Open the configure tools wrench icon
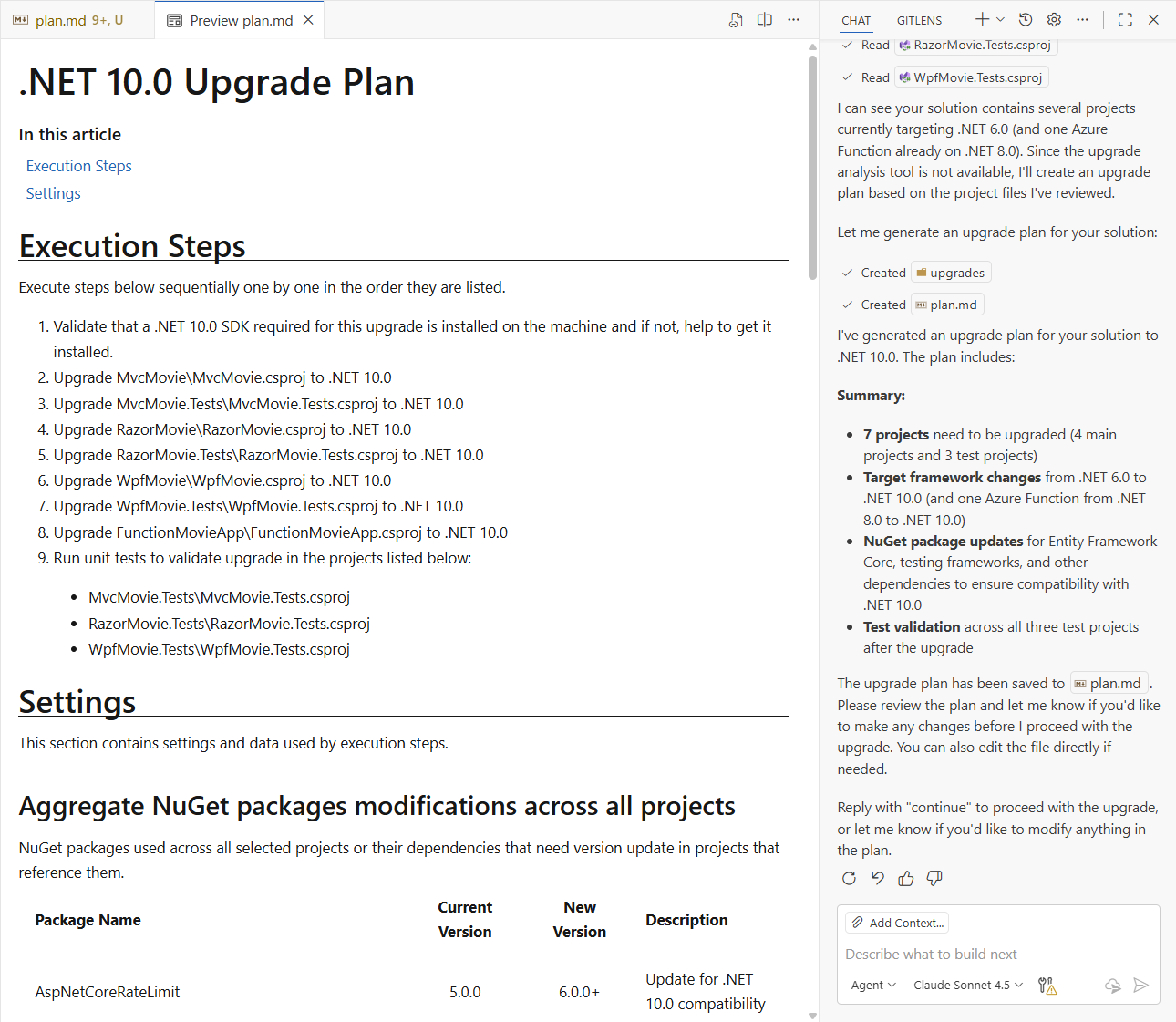This screenshot has height=1022, width=1176. point(1047,986)
